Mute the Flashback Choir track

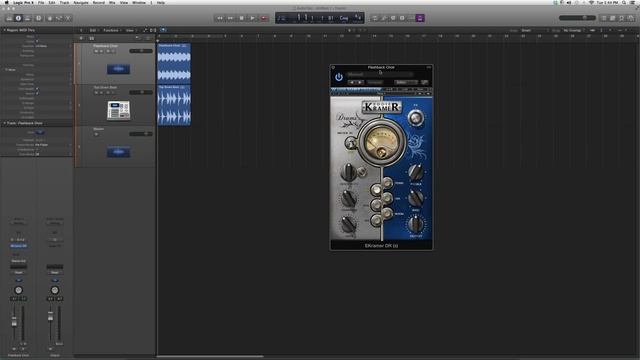96,51
